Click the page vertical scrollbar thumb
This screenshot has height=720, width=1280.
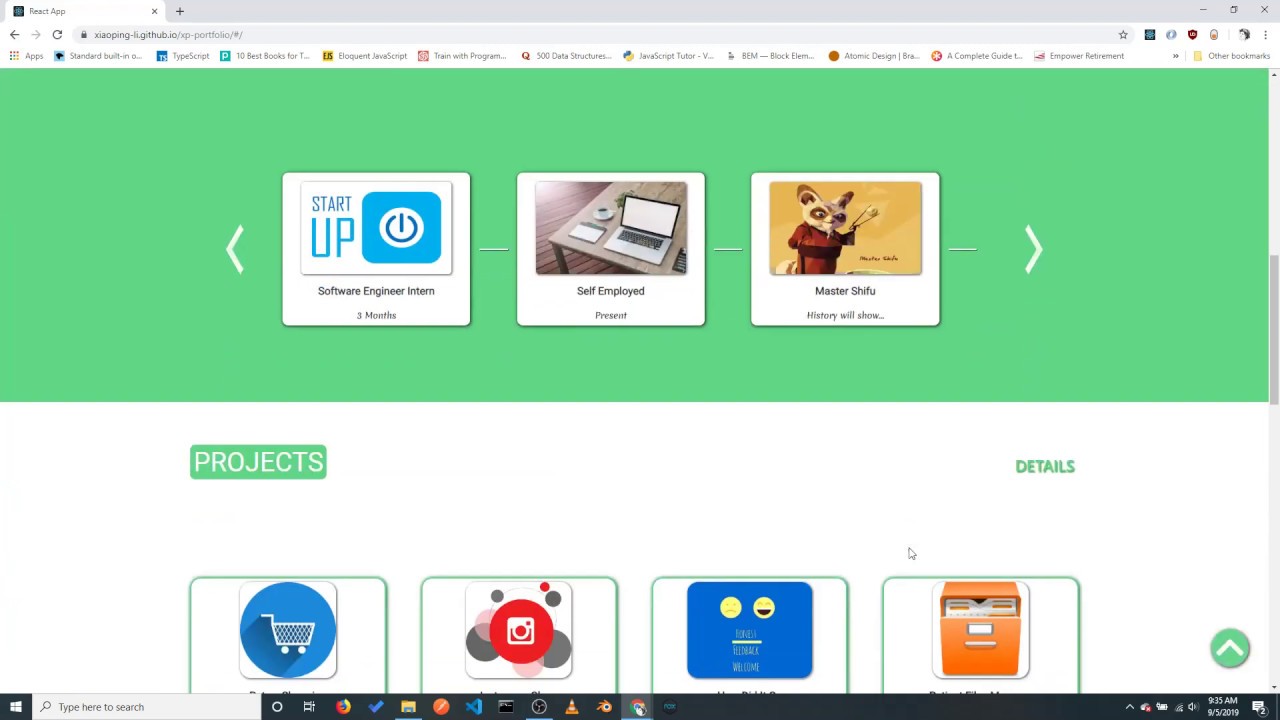click(1274, 329)
